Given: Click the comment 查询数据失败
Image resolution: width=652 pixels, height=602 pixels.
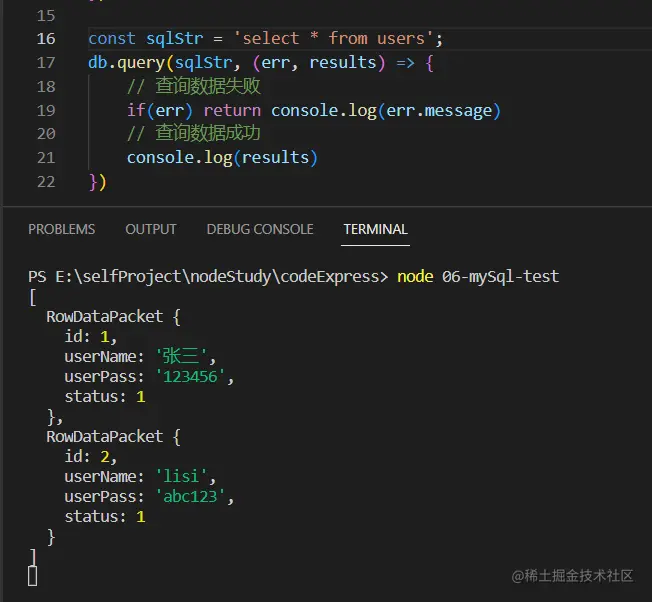Looking at the screenshot, I should click(x=194, y=86).
